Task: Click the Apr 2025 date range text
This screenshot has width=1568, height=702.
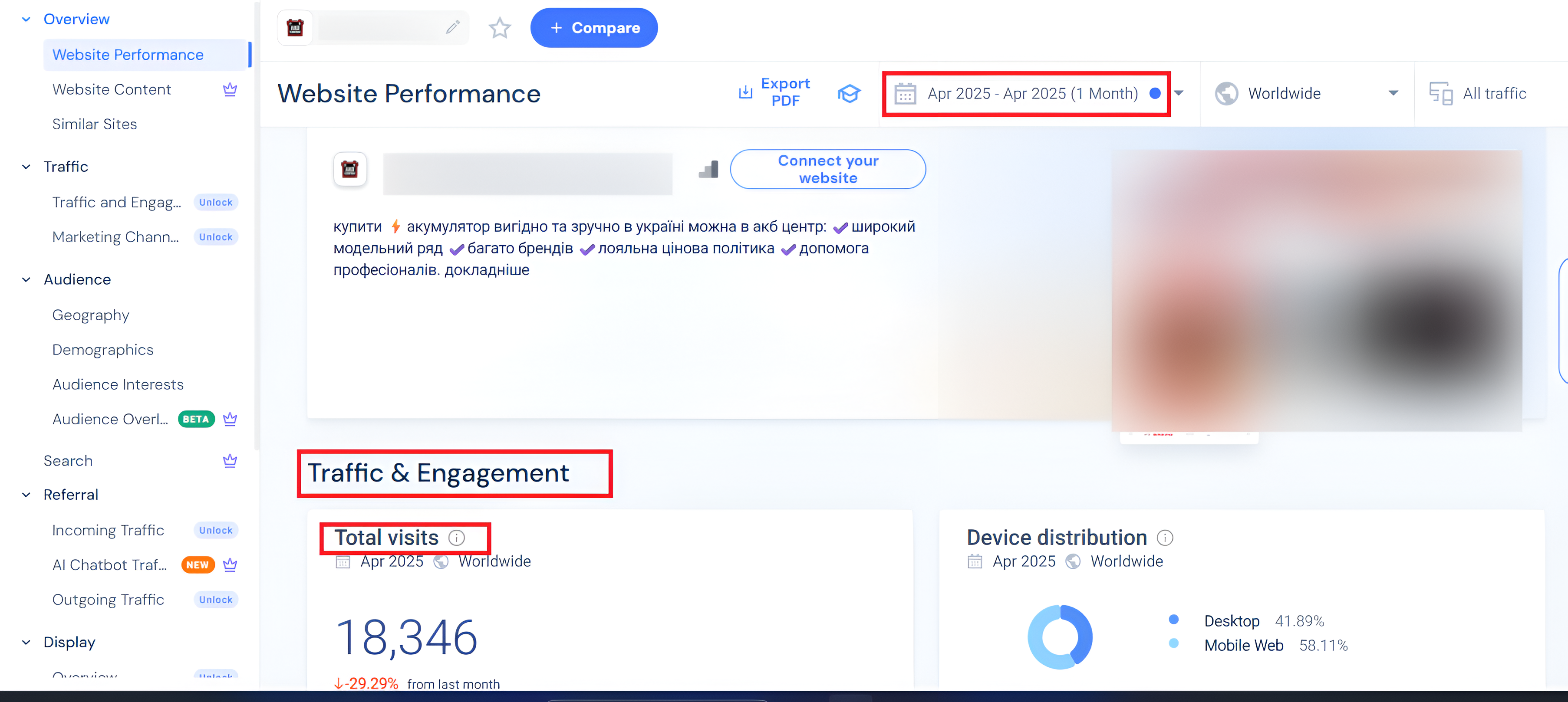Action: pos(1032,93)
